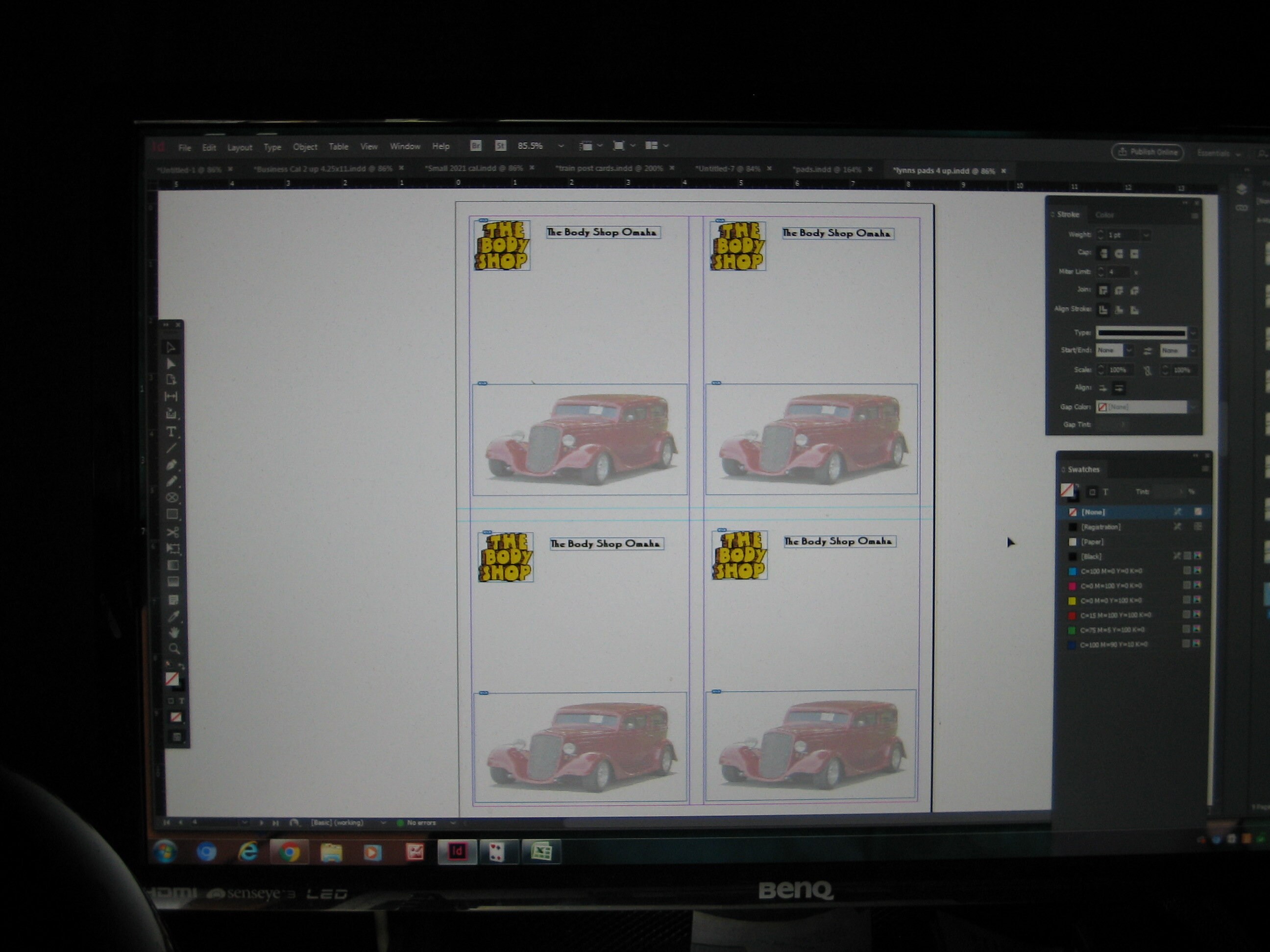Select the Scissors tool

coord(172,532)
